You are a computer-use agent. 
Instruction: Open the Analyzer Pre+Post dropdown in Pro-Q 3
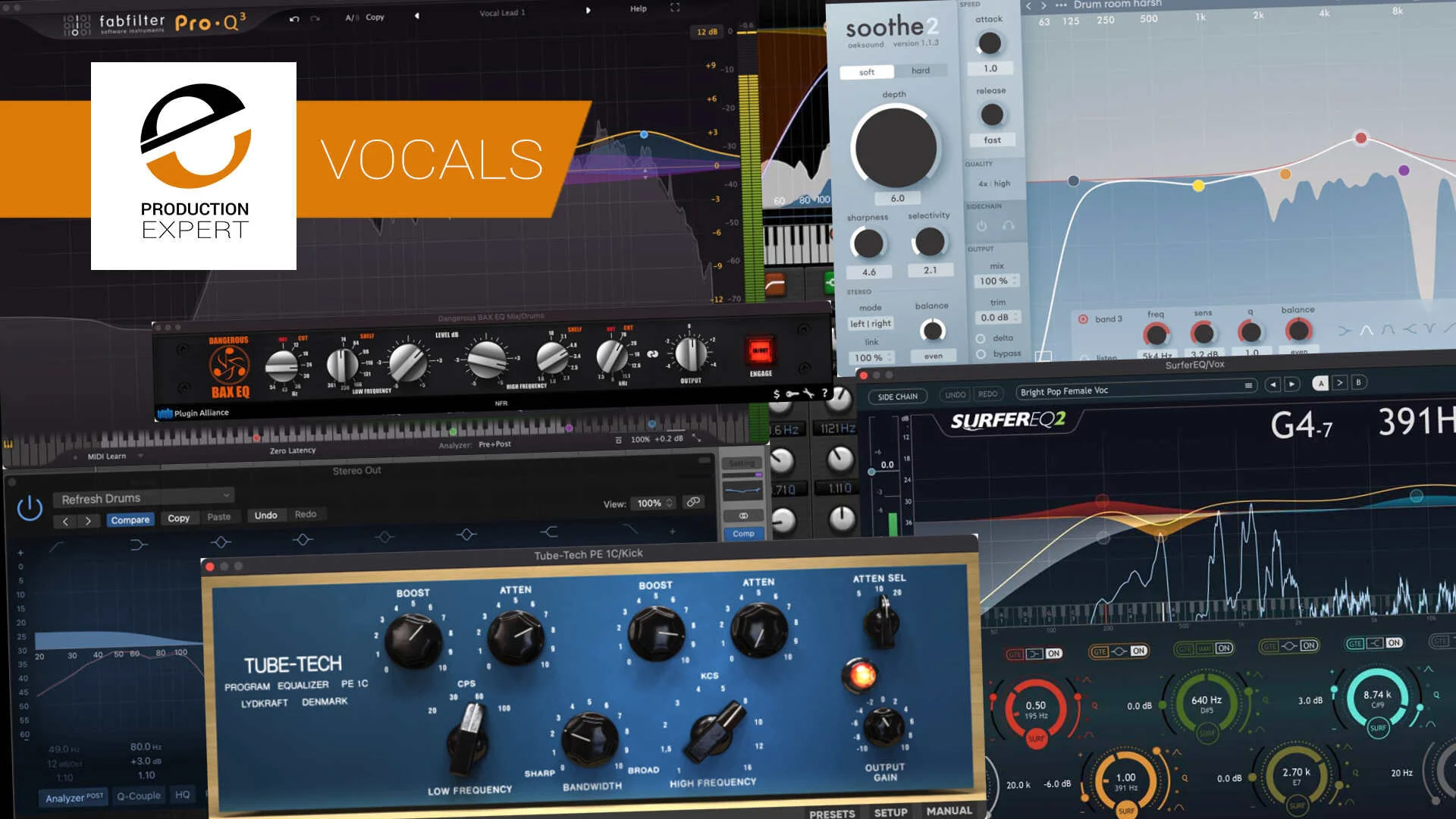tap(494, 444)
